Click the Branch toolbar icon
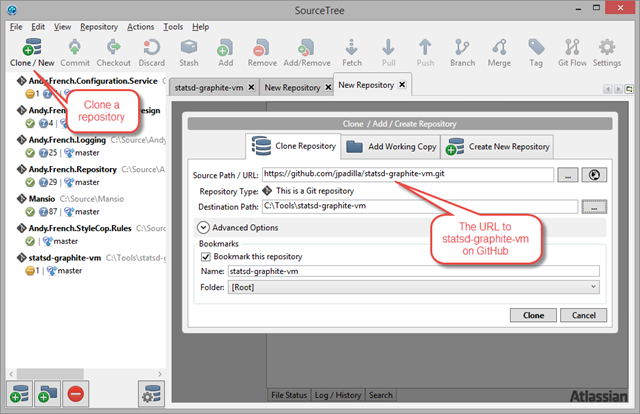The image size is (640, 414). (462, 47)
